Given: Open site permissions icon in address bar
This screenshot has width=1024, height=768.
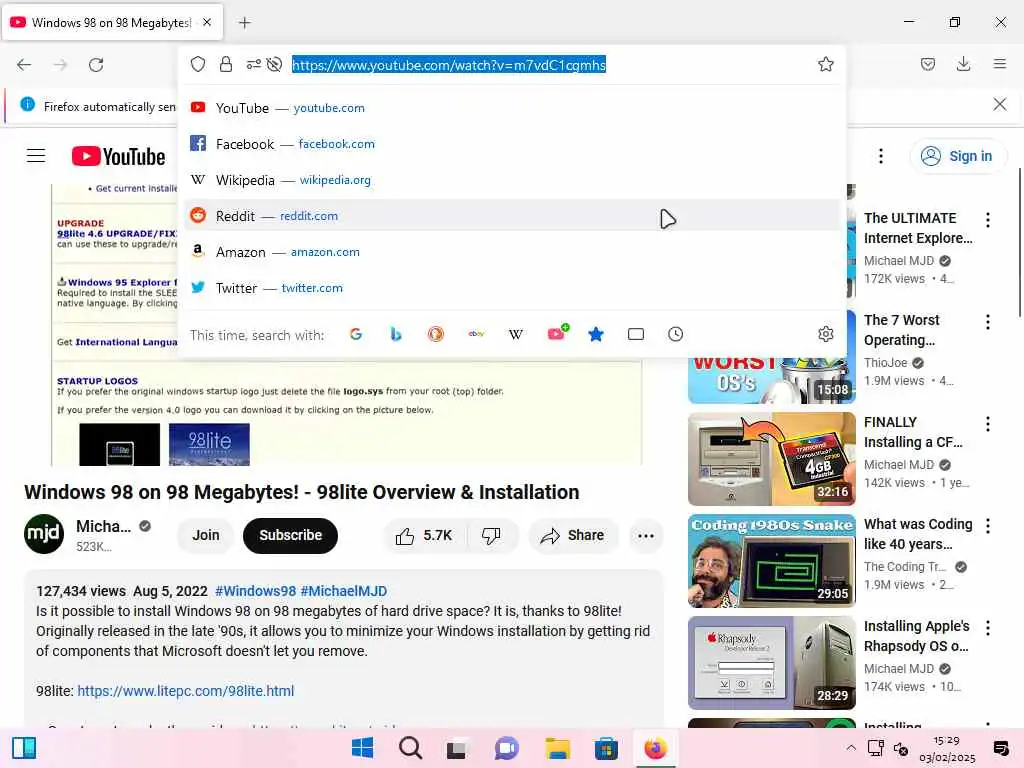Looking at the screenshot, I should pos(253,64).
